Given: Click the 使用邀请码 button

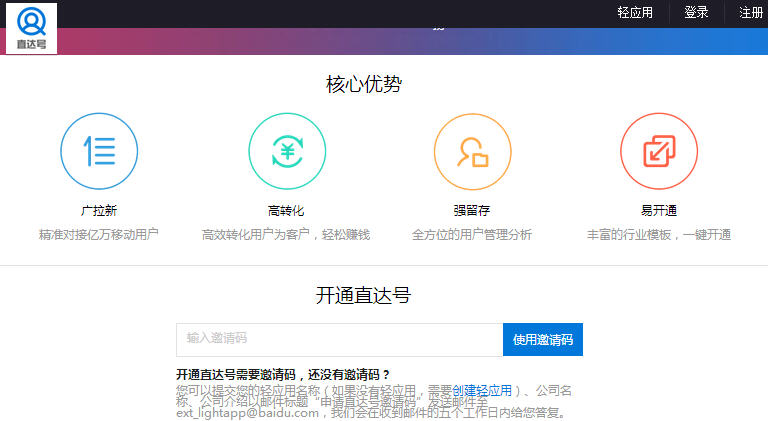Looking at the screenshot, I should coord(543,339).
